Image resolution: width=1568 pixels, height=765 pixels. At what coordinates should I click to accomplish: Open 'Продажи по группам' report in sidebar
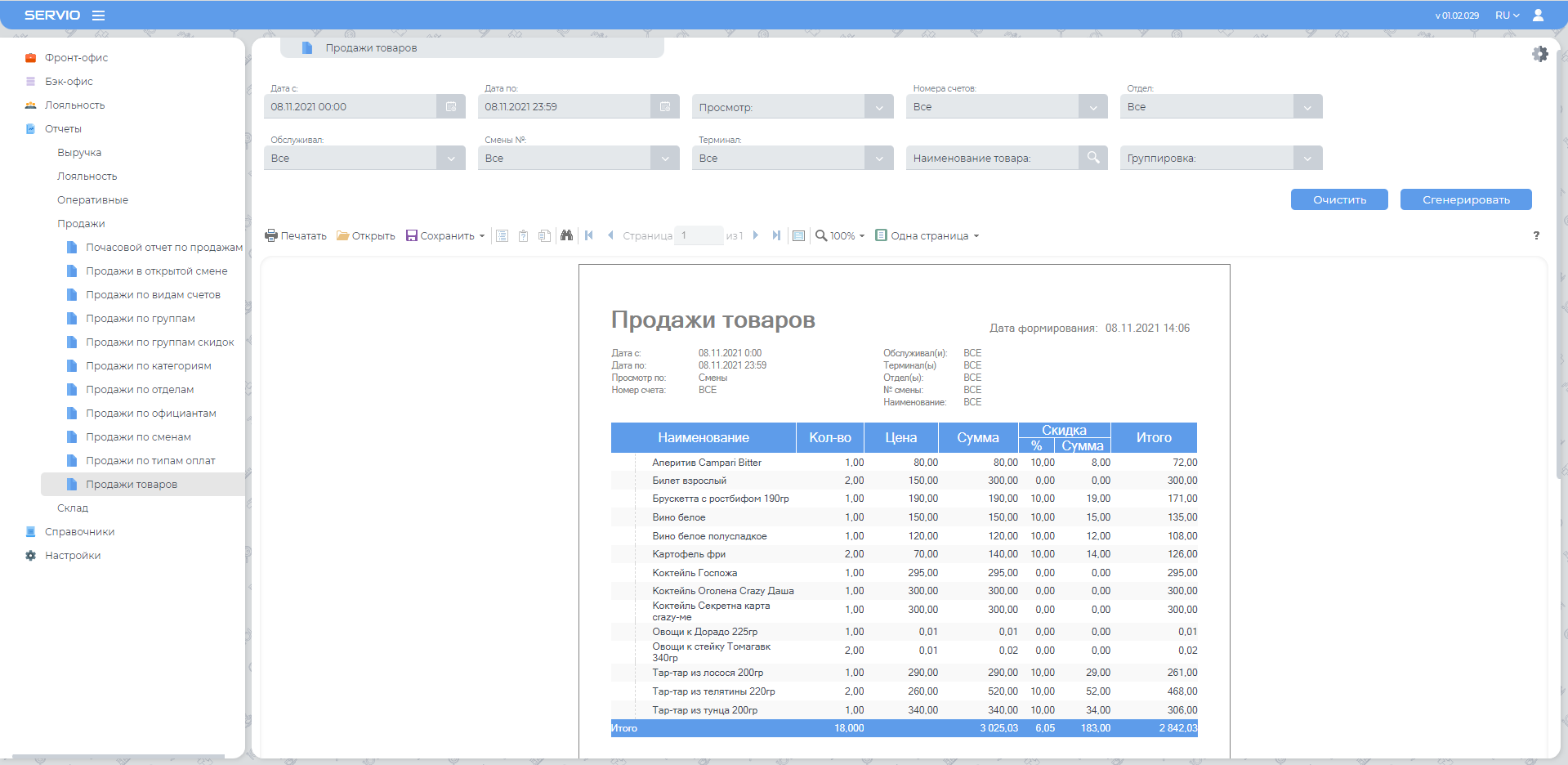coord(140,318)
